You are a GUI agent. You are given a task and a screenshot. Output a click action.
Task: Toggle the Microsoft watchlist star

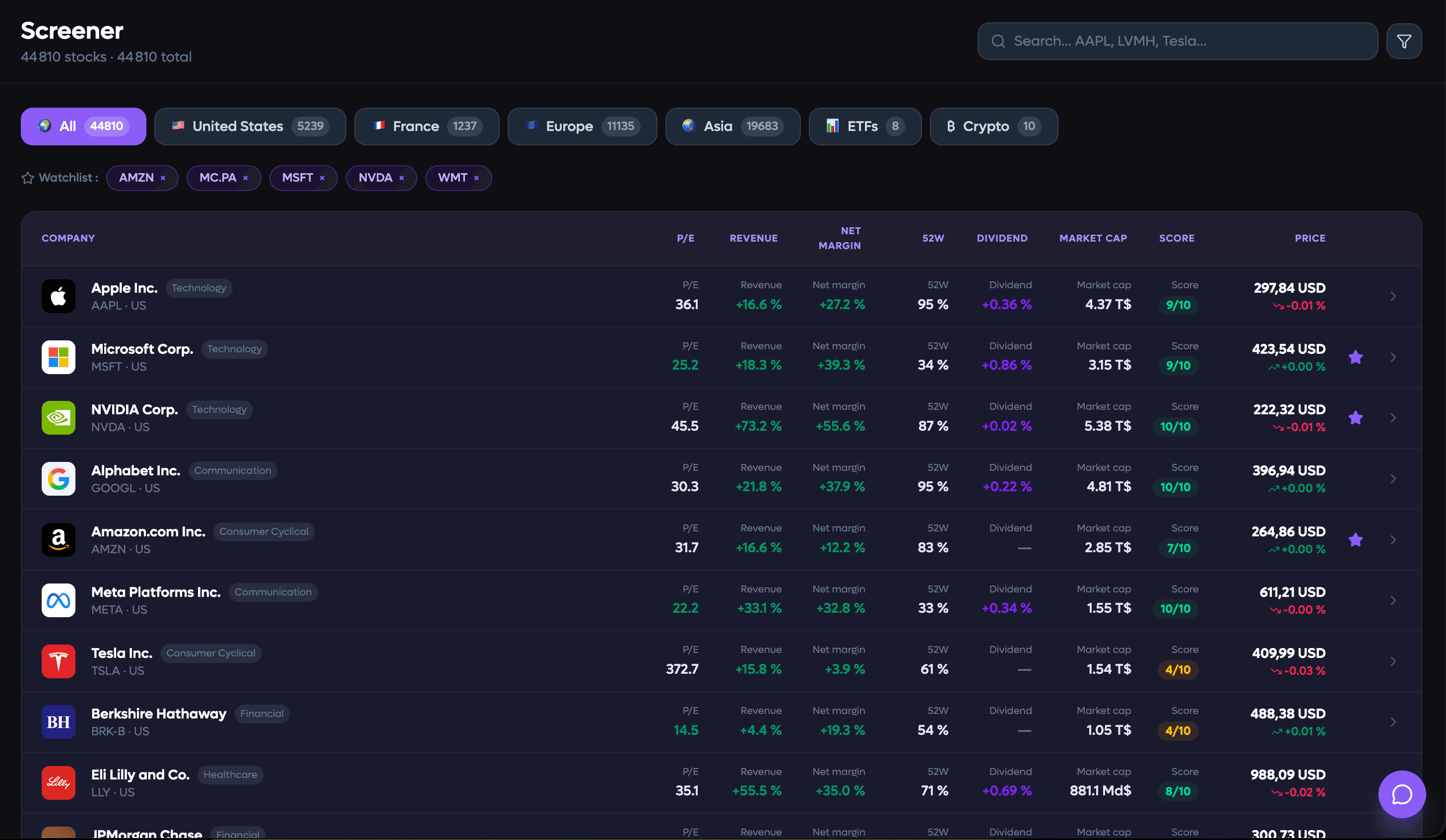tap(1355, 357)
